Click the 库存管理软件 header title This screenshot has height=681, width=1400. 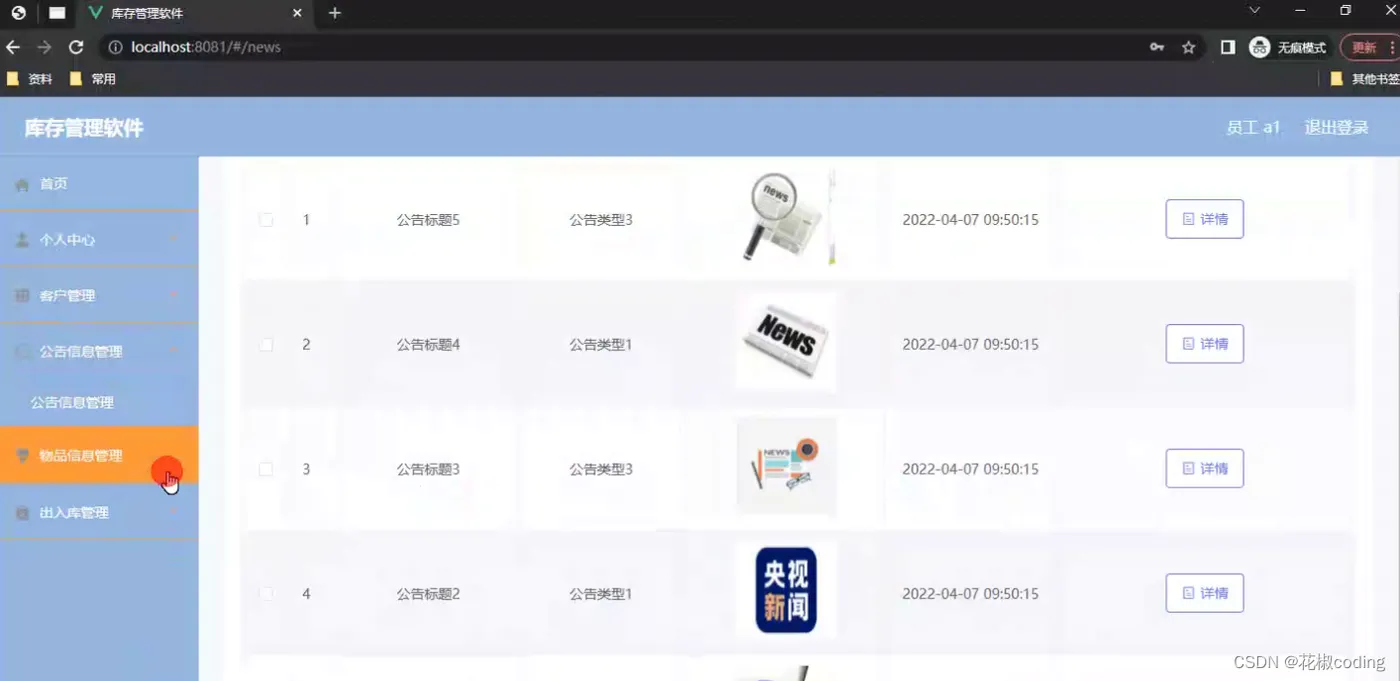[x=84, y=128]
